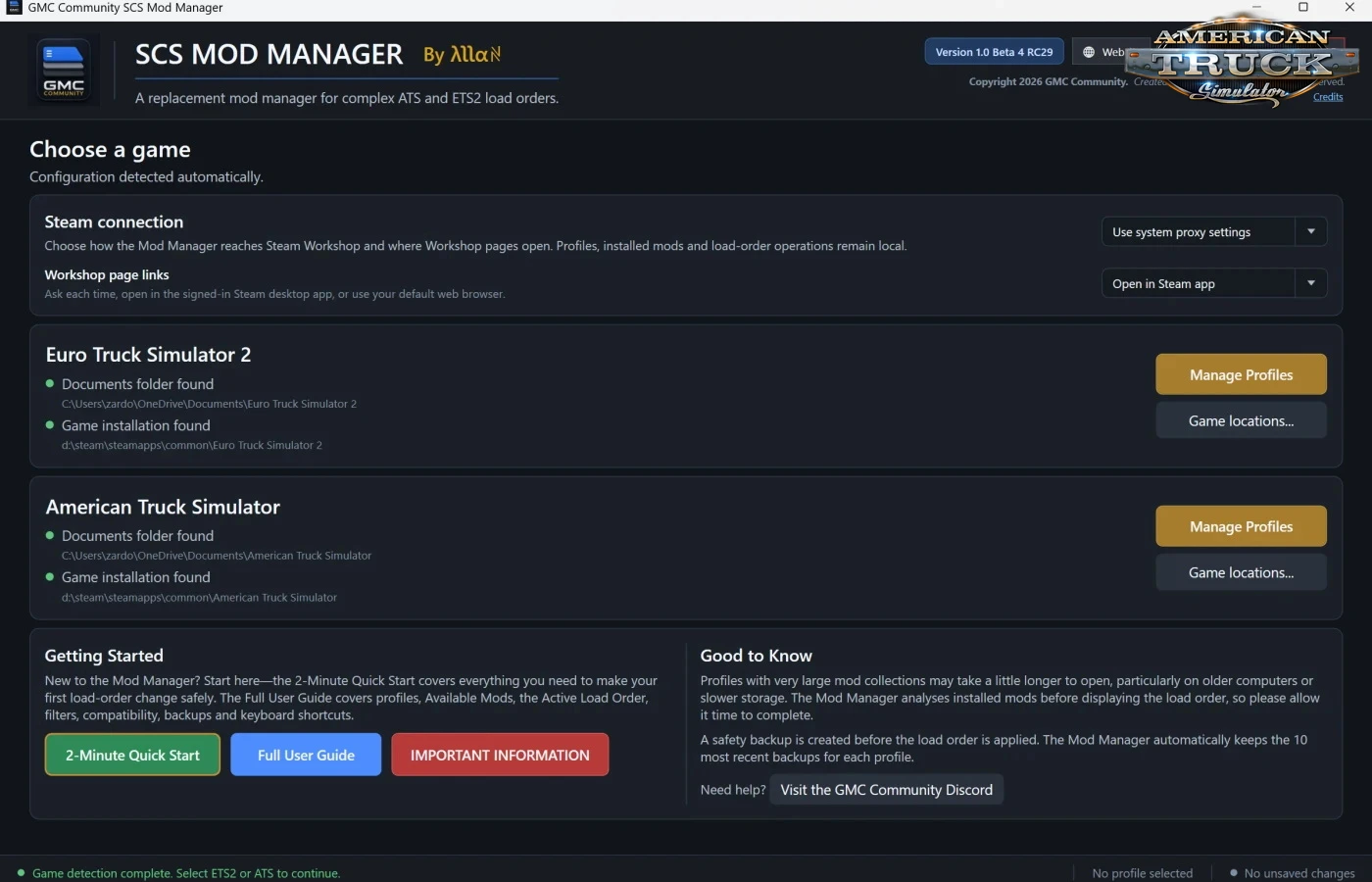Click the globe icon of the Web button

[x=1088, y=52]
